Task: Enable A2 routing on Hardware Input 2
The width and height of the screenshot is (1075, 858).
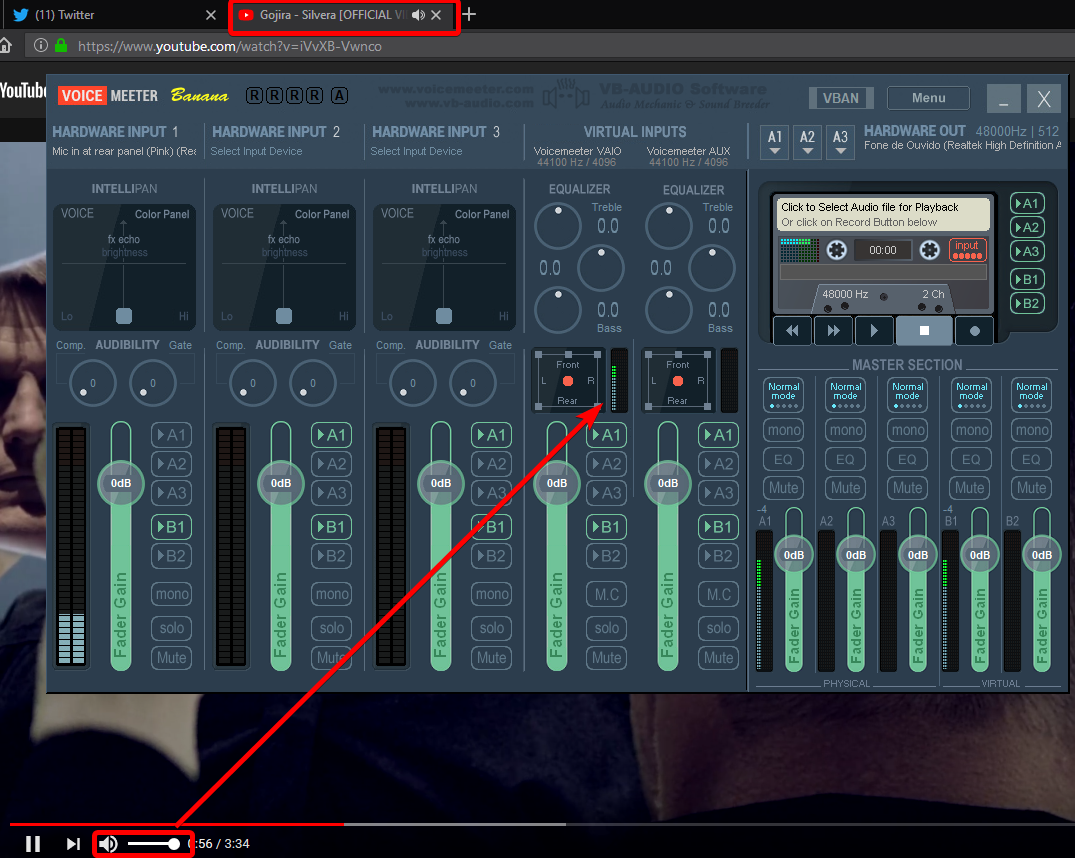Action: [331, 464]
